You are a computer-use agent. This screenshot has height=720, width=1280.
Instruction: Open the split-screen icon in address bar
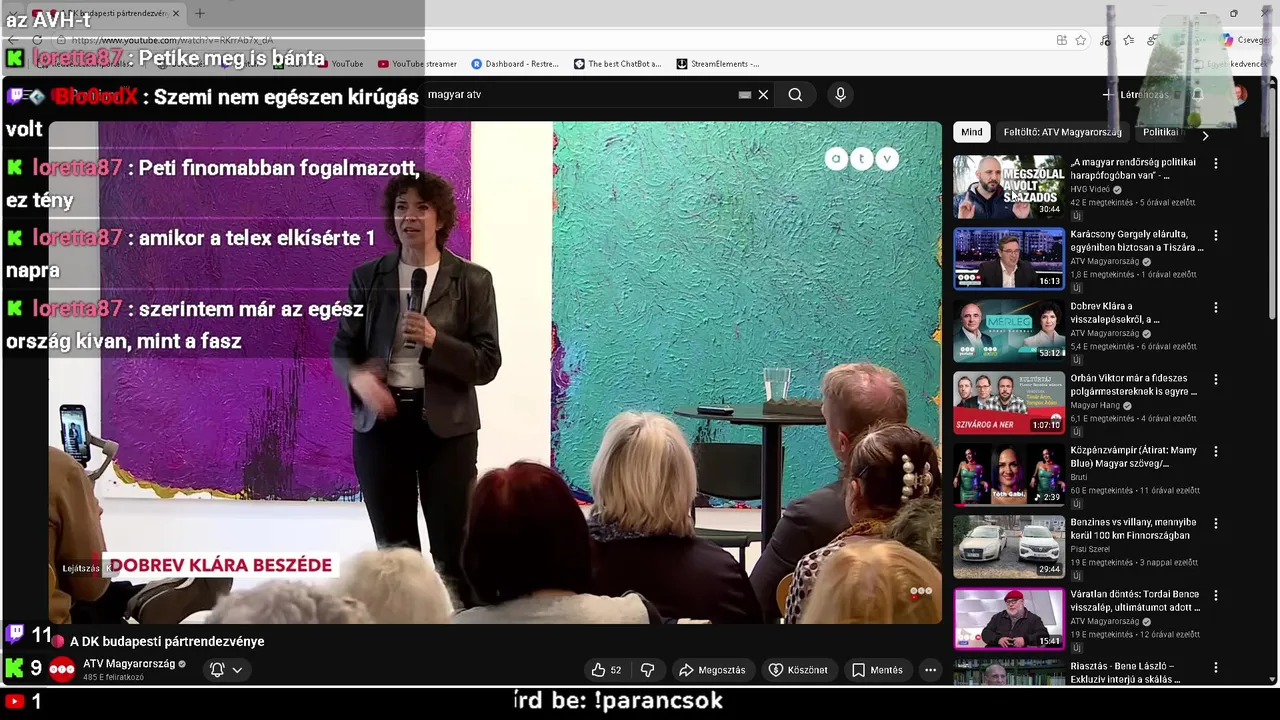1061,40
